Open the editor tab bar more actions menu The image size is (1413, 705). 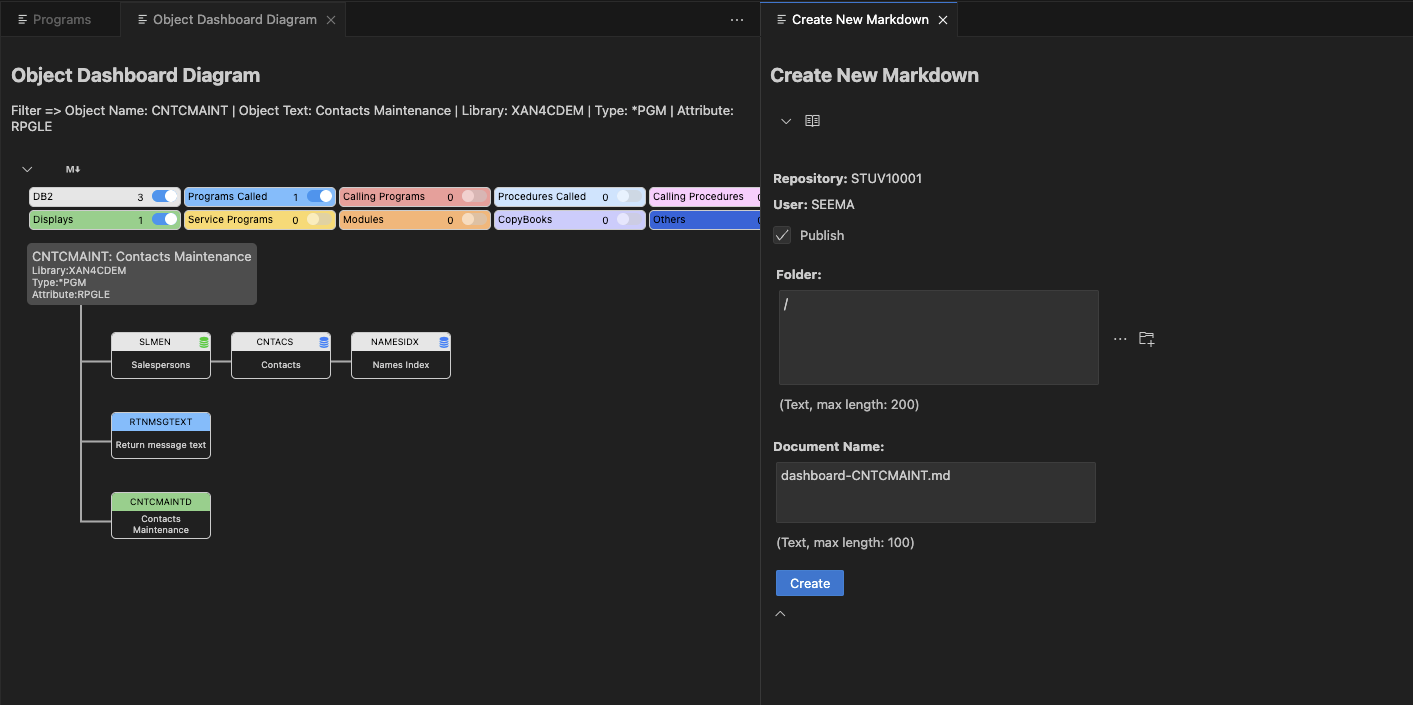tap(737, 20)
